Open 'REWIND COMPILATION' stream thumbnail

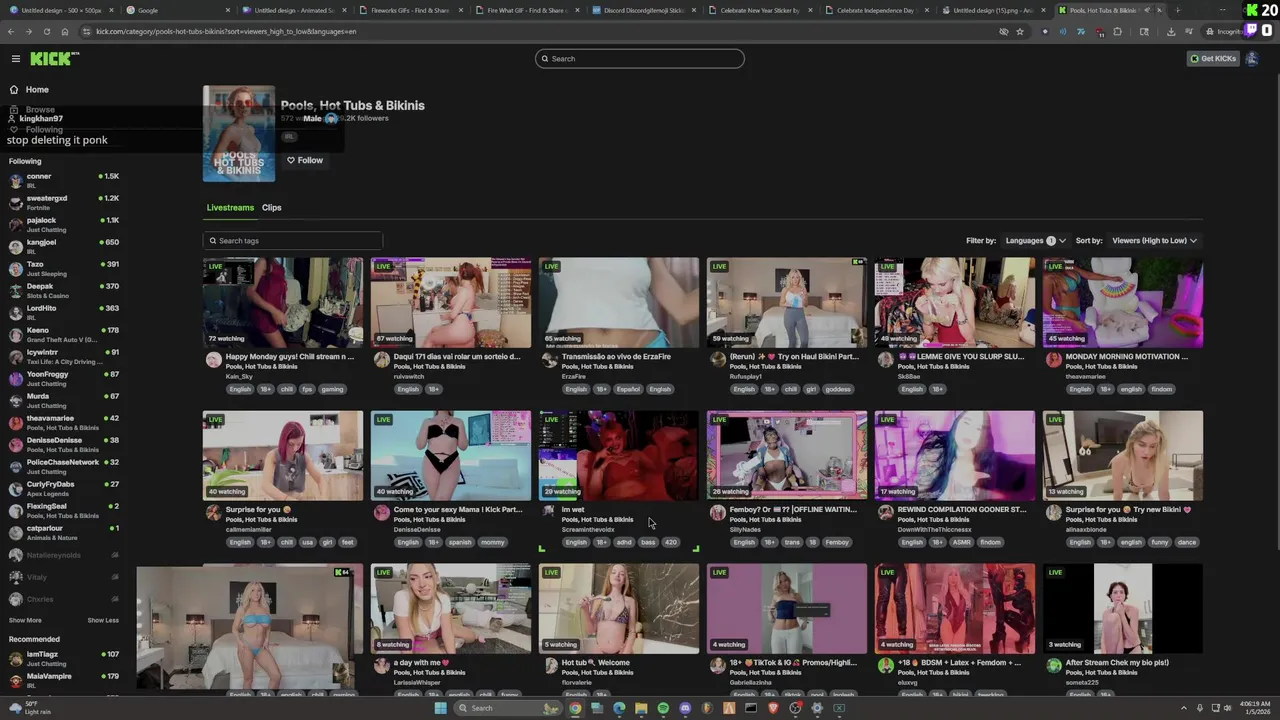[x=955, y=455]
